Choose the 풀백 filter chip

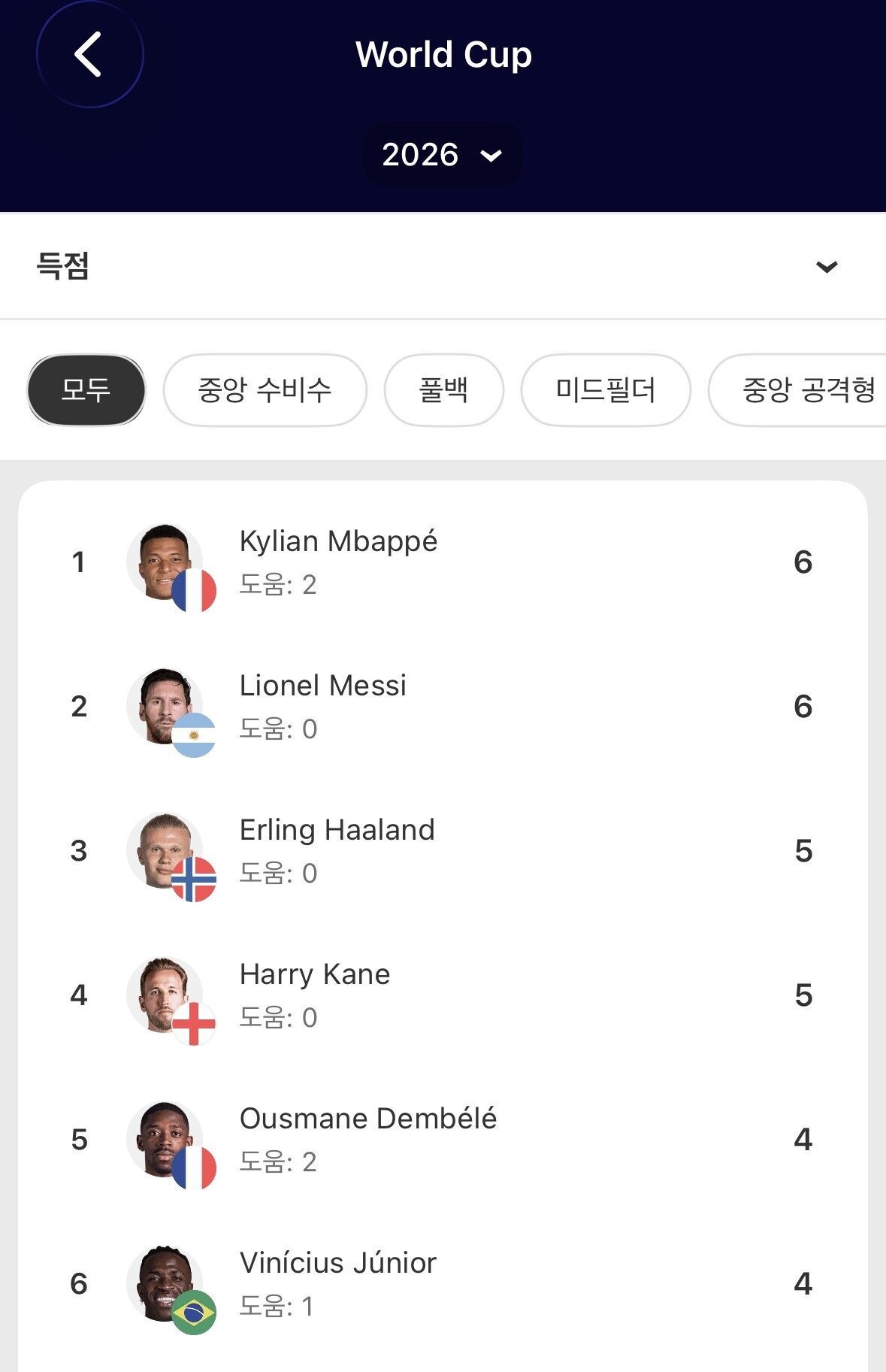click(443, 389)
